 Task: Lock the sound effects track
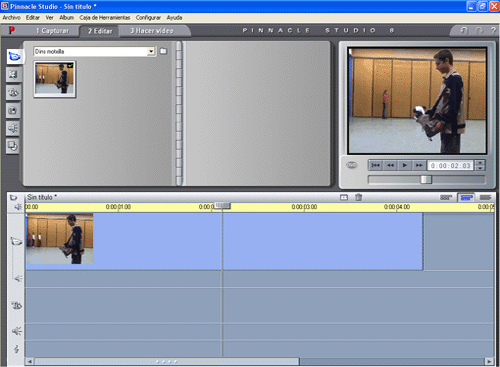17,331
